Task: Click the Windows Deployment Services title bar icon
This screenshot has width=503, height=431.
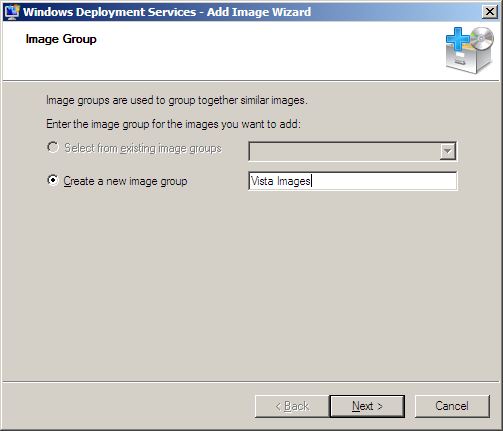Action: pyautogui.click(x=12, y=12)
